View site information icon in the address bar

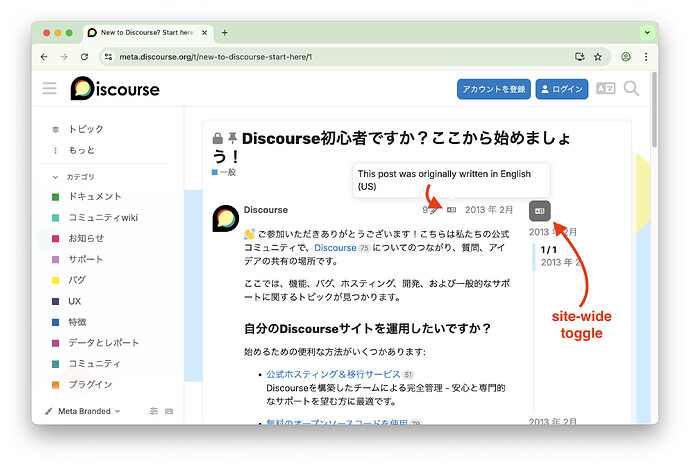coord(109,57)
